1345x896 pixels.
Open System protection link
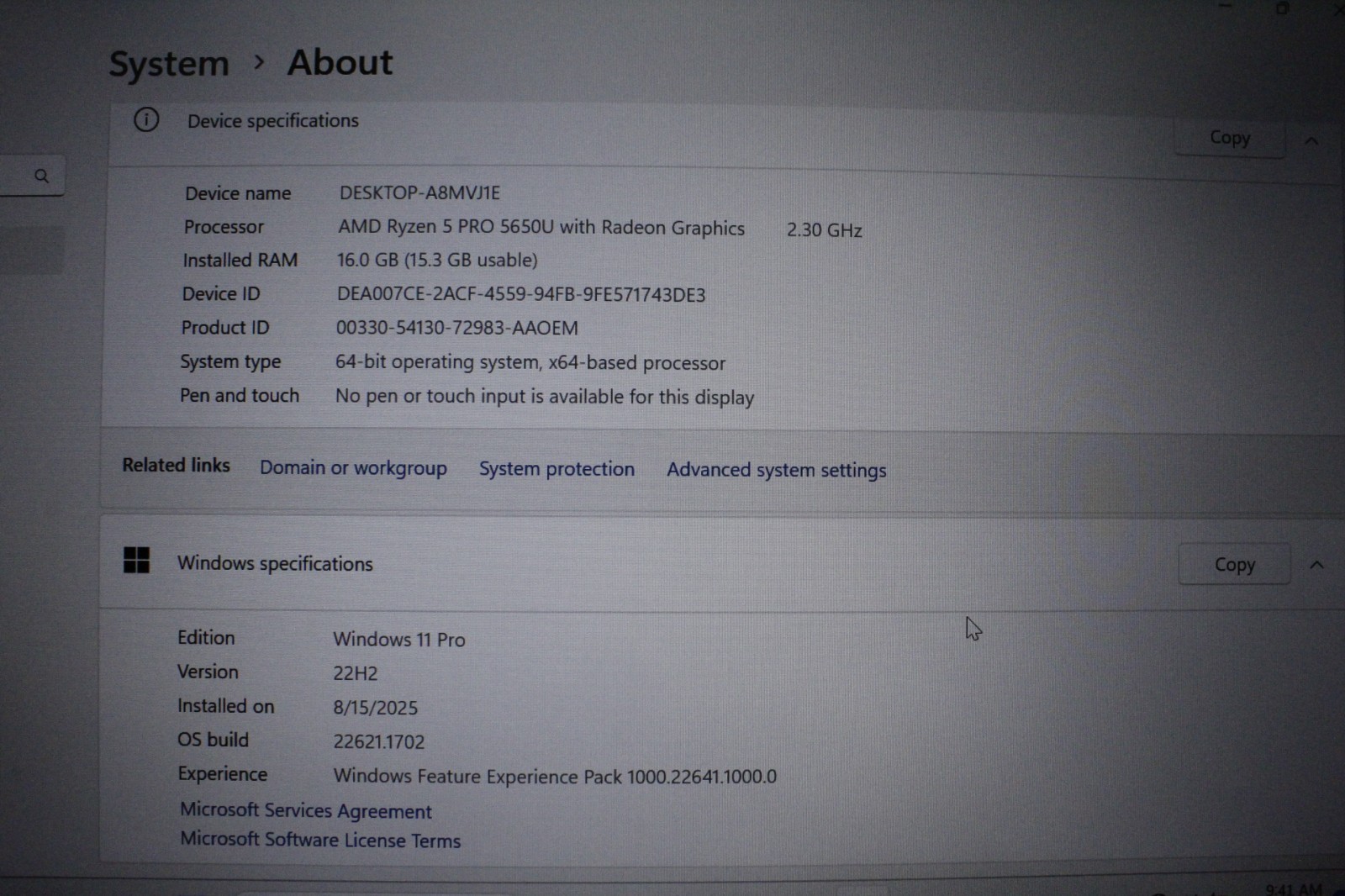click(556, 469)
